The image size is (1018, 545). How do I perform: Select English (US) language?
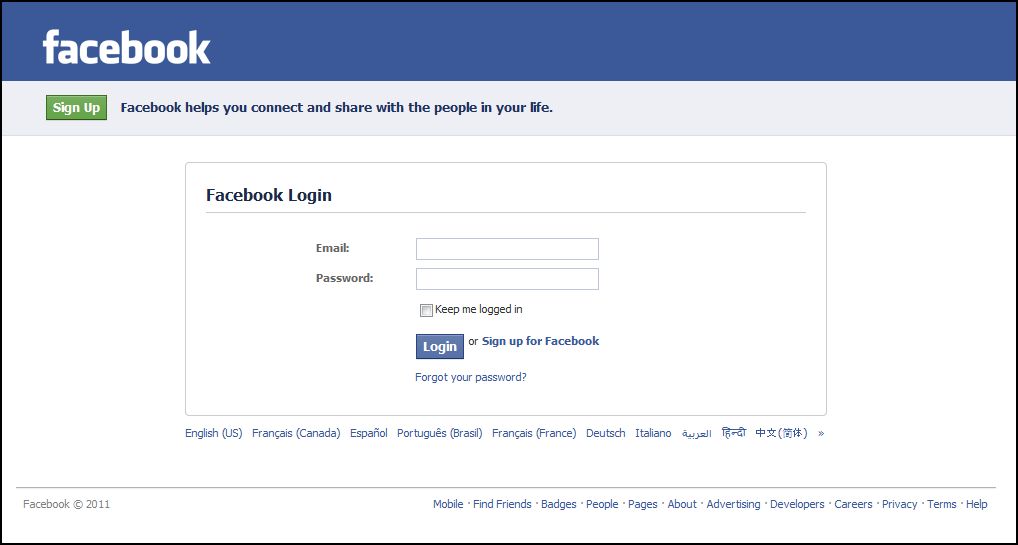[x=214, y=433]
